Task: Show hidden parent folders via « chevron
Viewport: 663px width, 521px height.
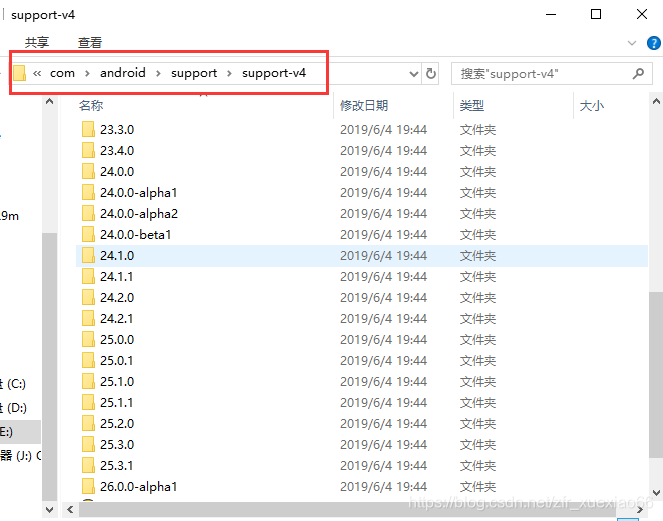Action: (37, 73)
